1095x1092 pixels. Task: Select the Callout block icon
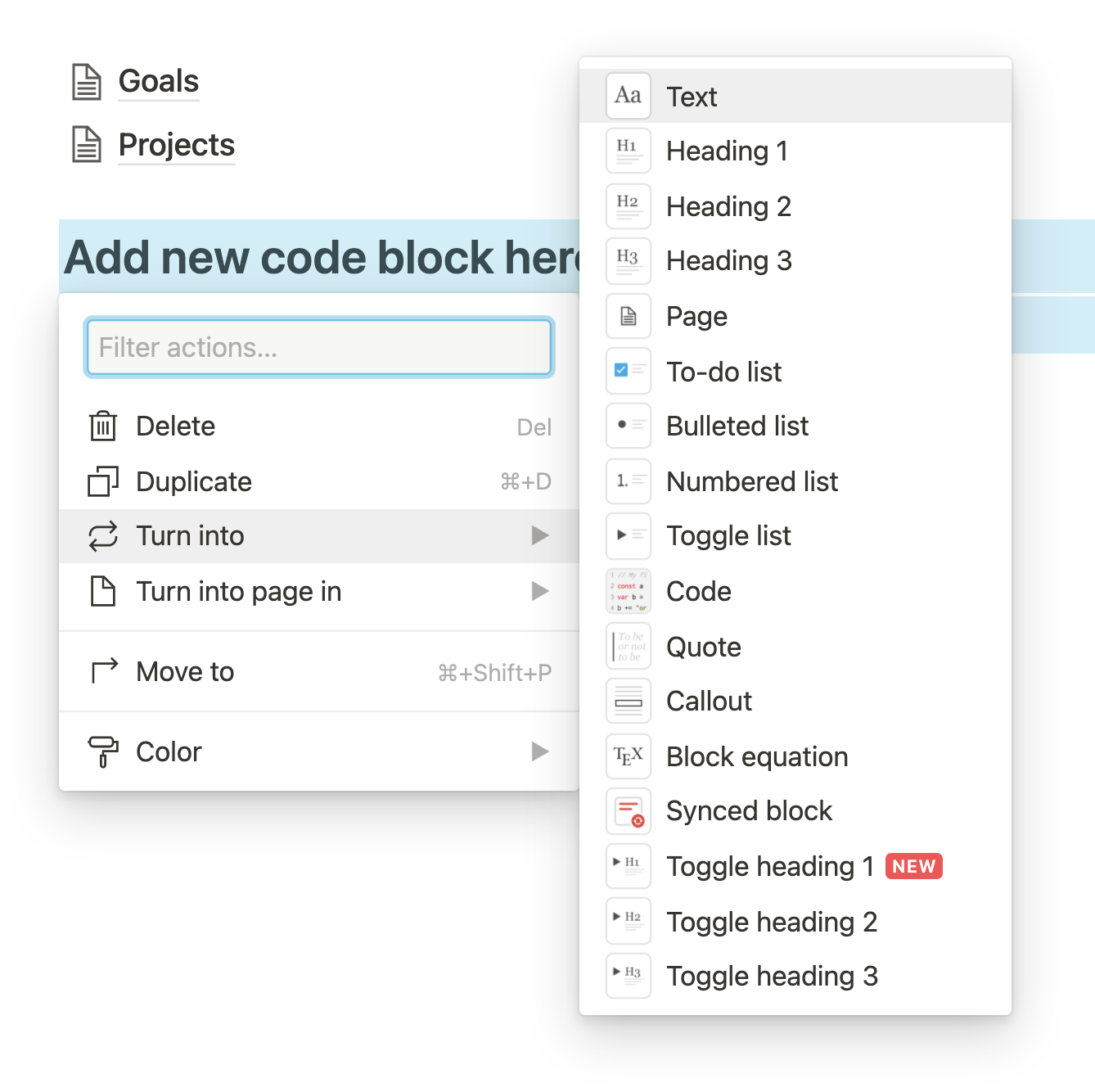tap(629, 701)
